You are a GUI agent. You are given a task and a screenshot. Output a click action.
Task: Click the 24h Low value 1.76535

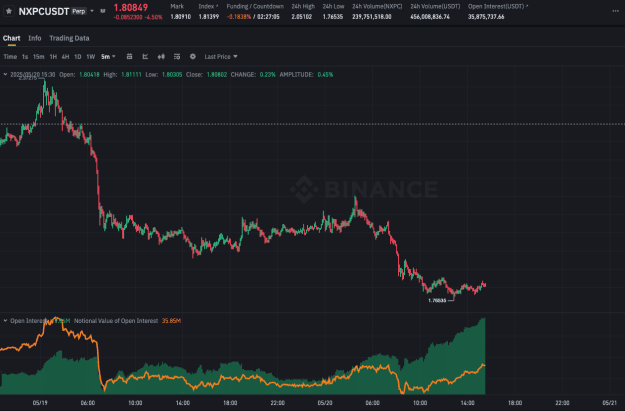click(333, 17)
